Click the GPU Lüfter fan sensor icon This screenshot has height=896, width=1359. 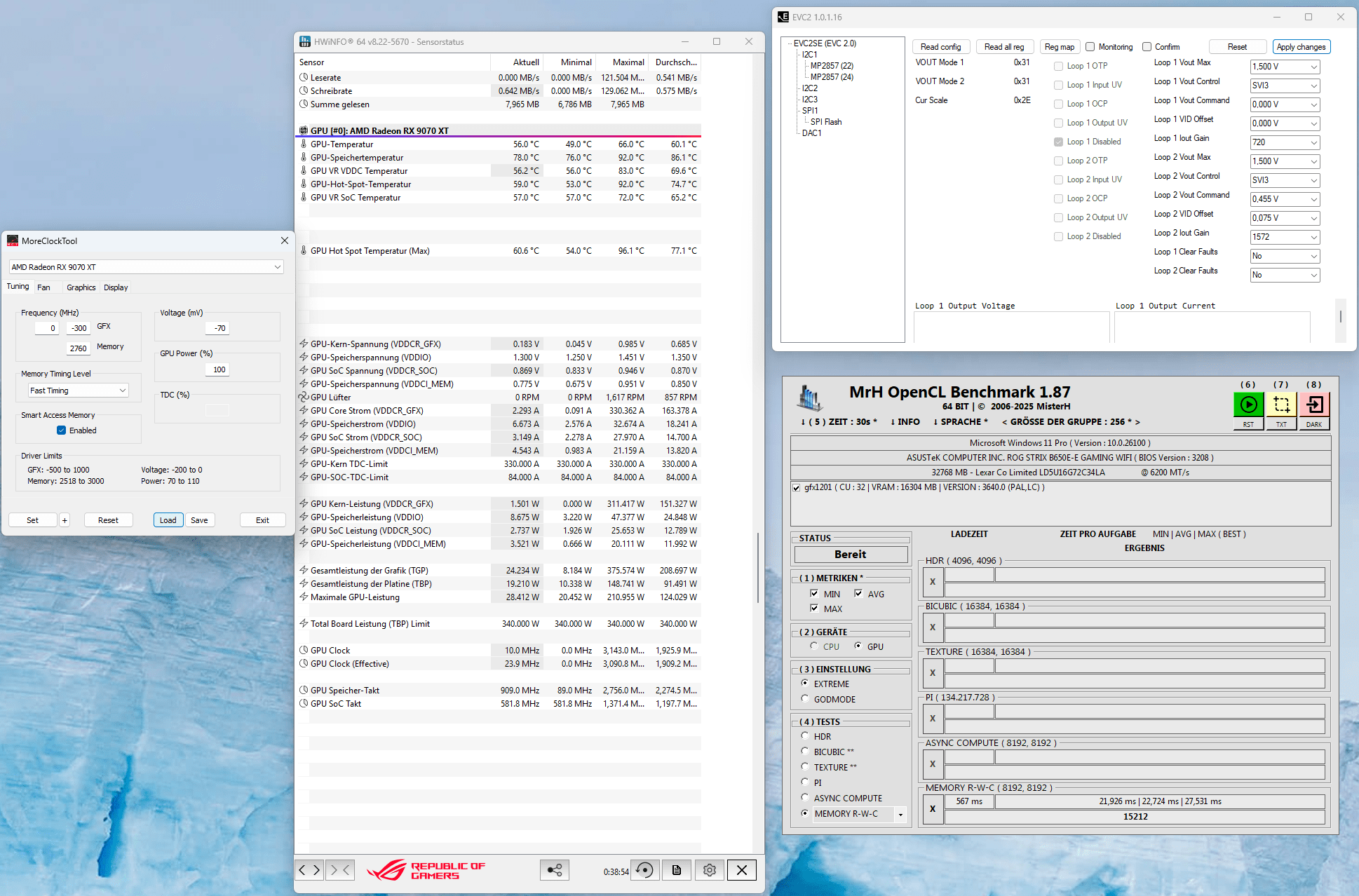(x=304, y=398)
